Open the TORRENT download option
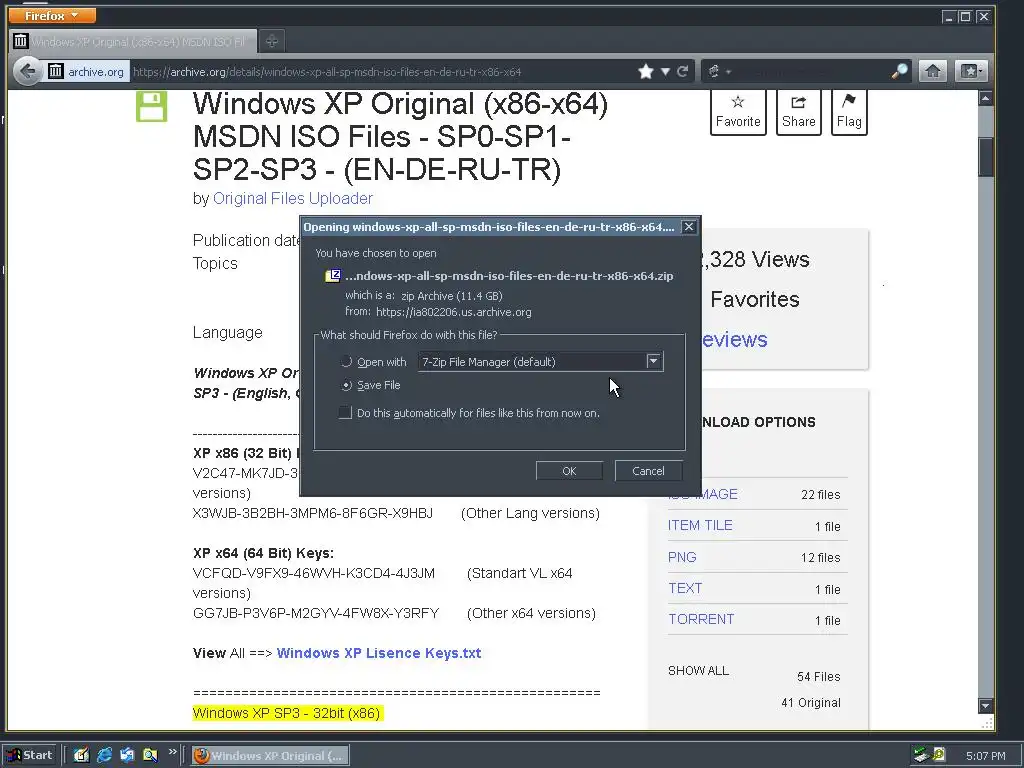 701,619
